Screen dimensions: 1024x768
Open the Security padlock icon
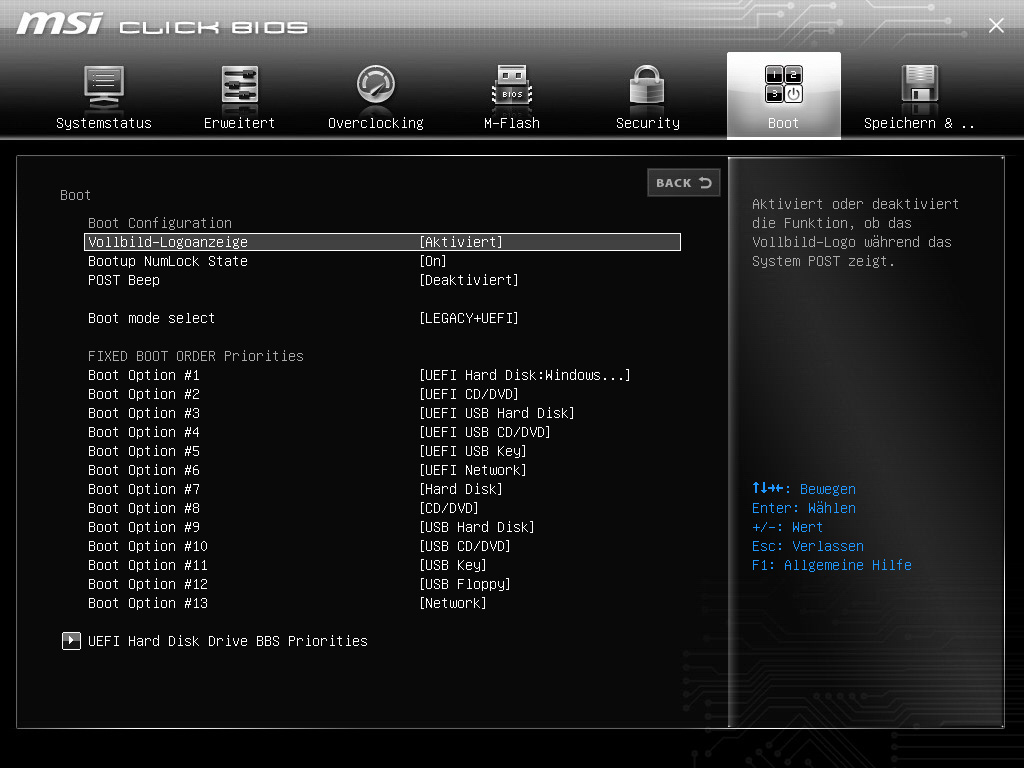[647, 85]
